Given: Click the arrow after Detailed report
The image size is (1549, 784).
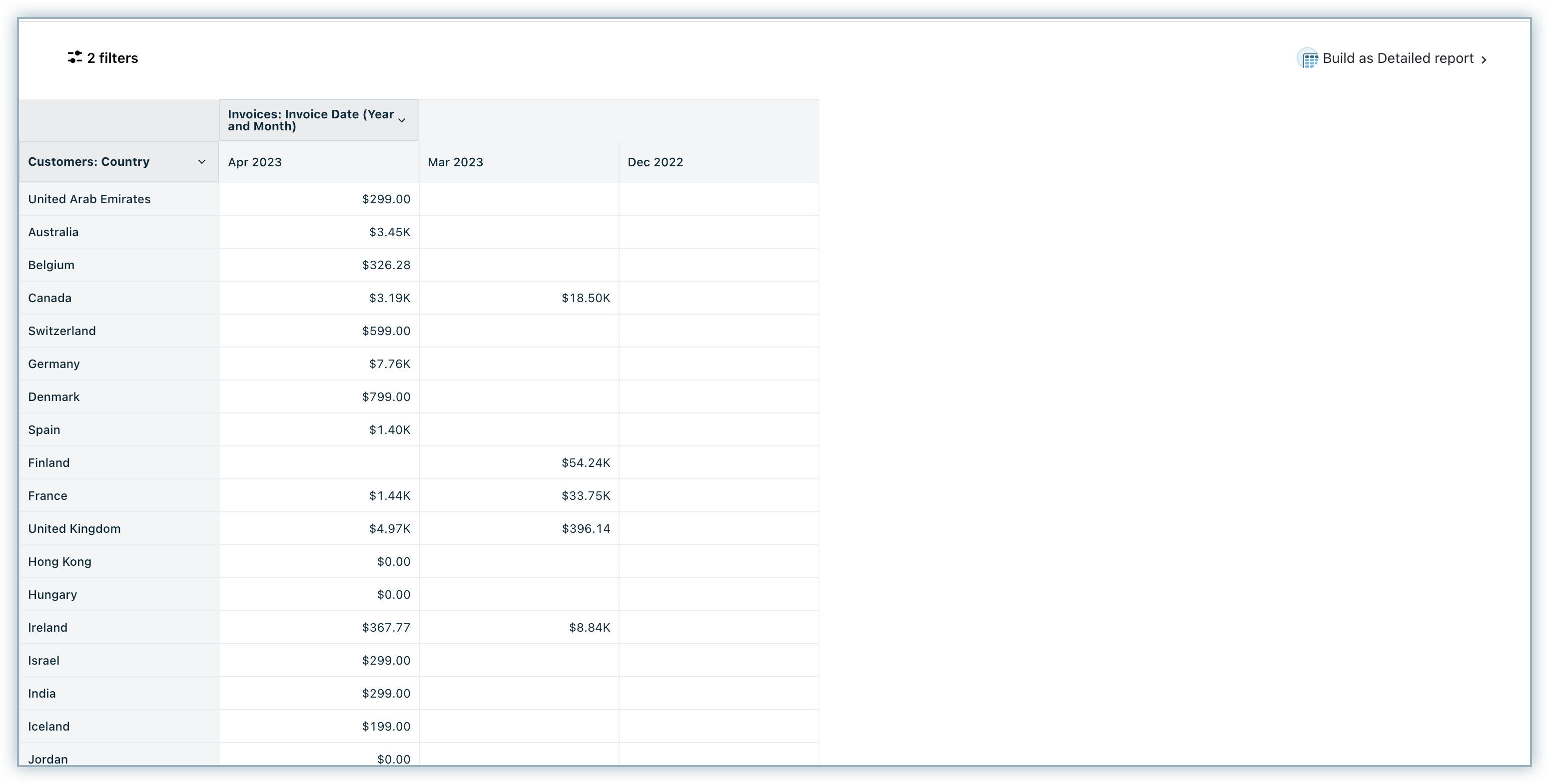Looking at the screenshot, I should click(1484, 59).
